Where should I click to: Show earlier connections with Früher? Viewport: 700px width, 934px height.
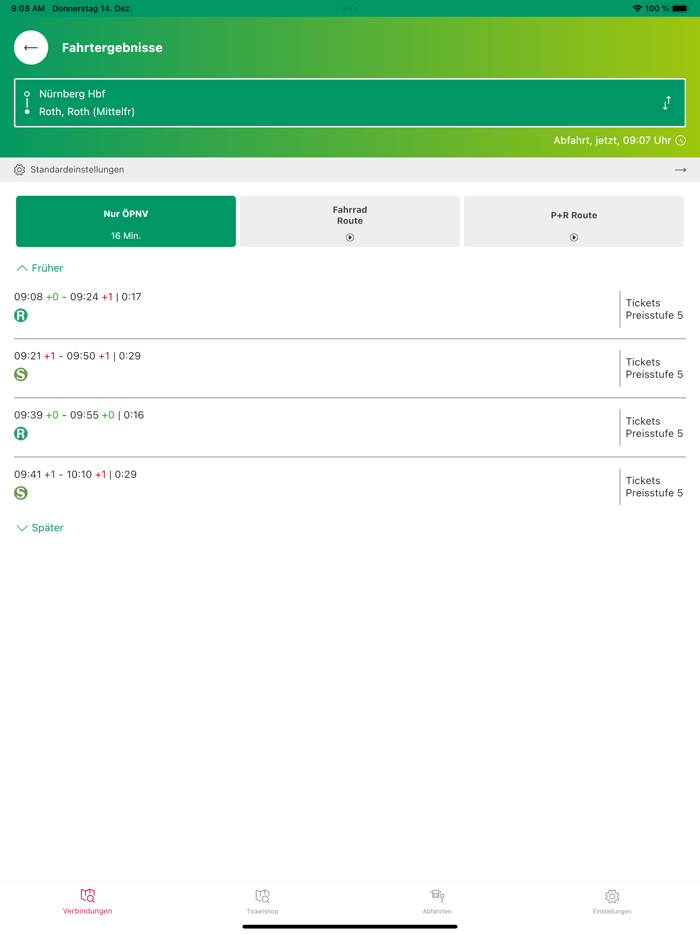tap(39, 268)
